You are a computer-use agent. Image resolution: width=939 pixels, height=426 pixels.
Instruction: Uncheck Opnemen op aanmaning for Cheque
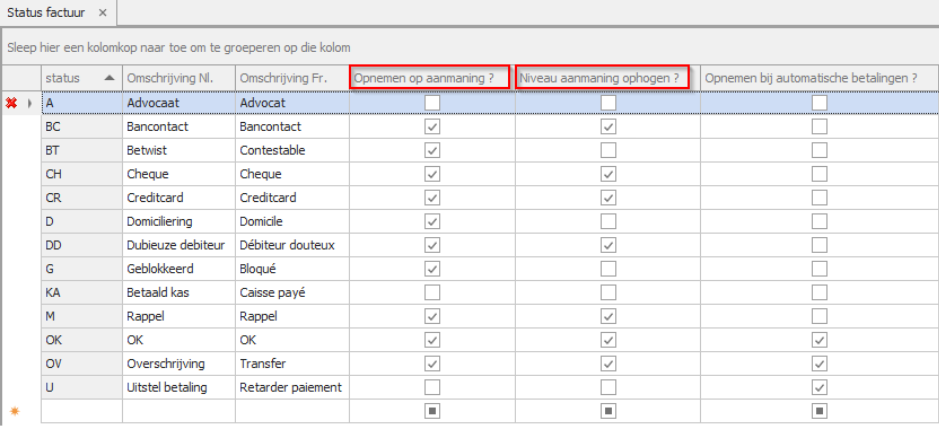[x=432, y=174]
